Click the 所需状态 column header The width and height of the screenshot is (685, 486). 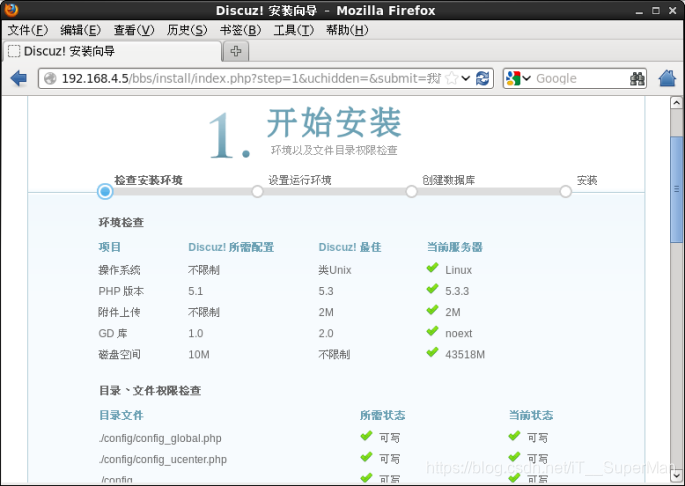[x=383, y=415]
